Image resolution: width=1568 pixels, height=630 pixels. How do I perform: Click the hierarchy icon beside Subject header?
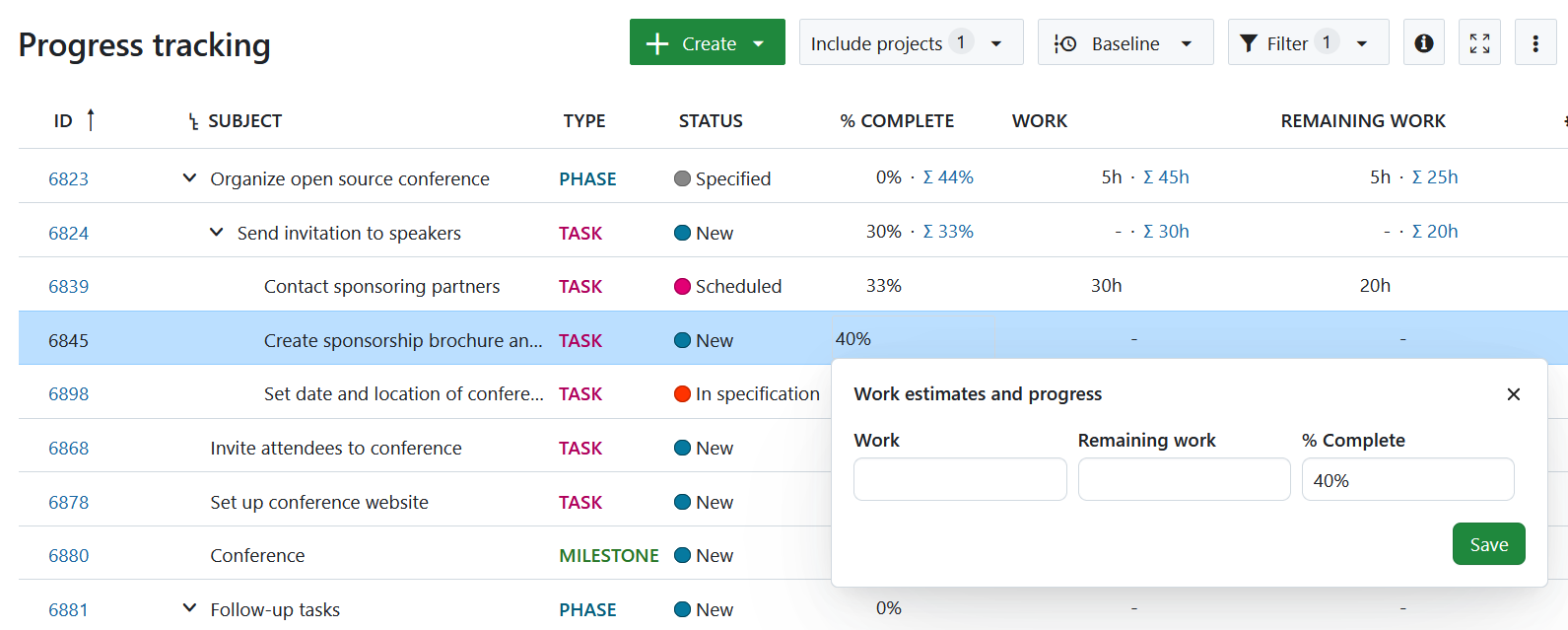[x=193, y=121]
